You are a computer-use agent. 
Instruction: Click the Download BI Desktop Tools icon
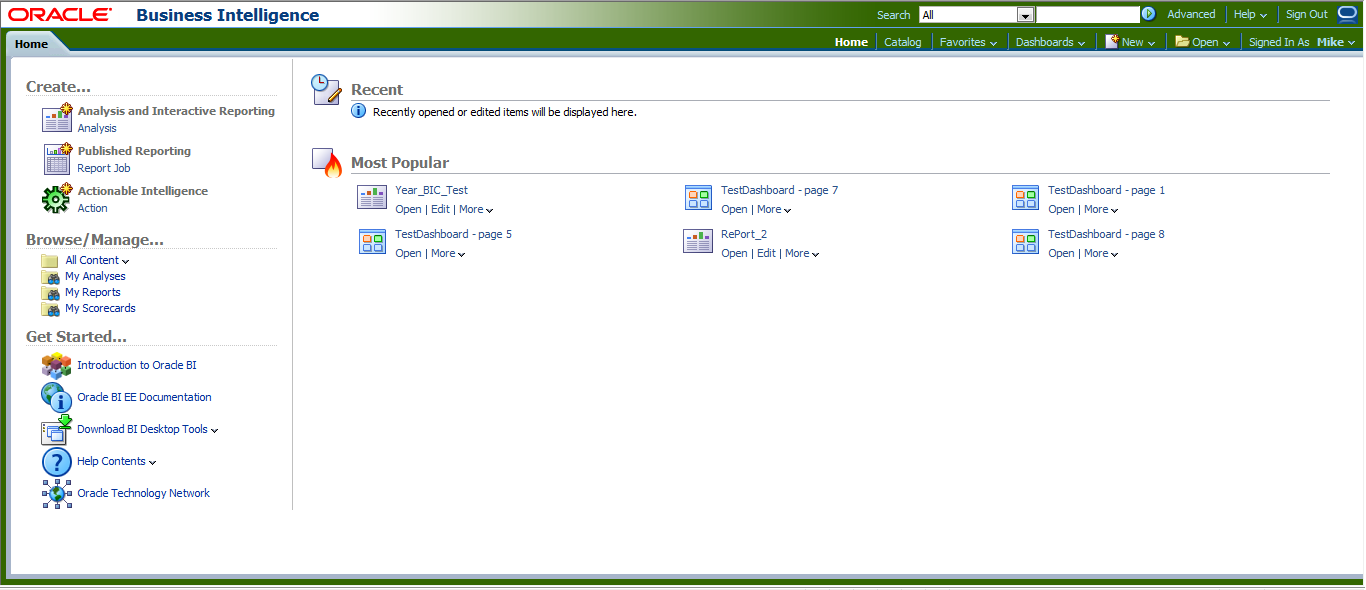pyautogui.click(x=56, y=429)
